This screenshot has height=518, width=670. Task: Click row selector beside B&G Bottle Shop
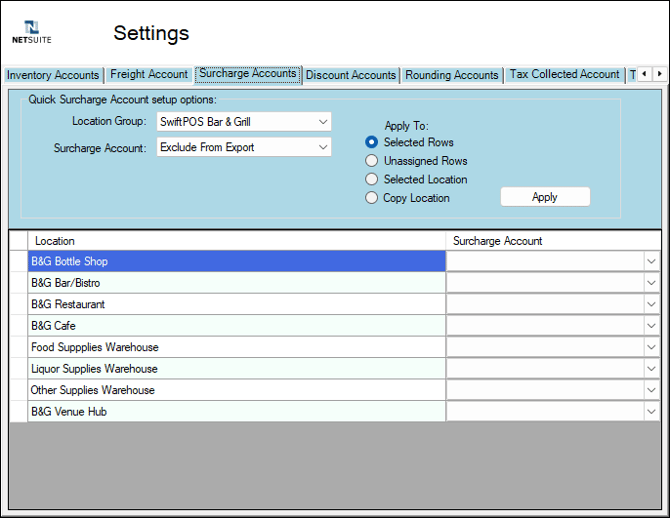(x=19, y=261)
